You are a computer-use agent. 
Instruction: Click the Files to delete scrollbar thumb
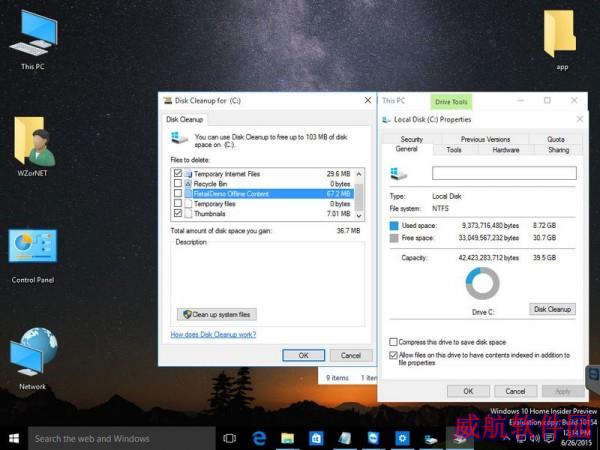359,197
